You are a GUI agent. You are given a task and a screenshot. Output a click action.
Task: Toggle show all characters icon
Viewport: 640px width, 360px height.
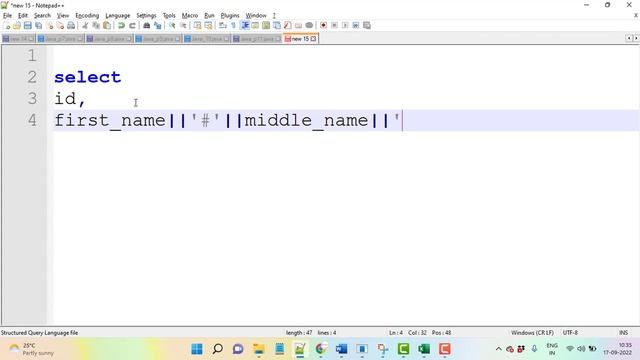233,25
